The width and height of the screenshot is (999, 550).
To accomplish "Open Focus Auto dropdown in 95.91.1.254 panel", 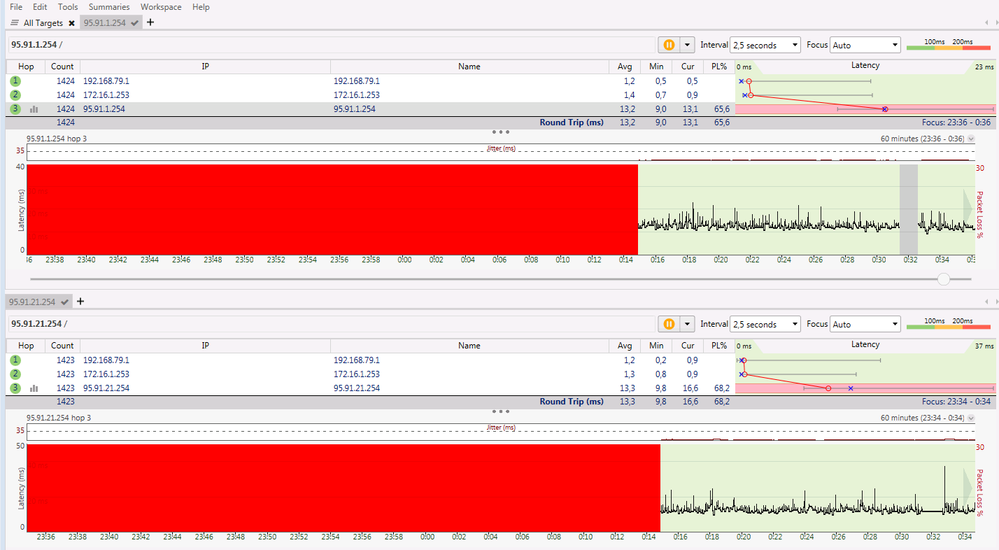I will coord(865,45).
